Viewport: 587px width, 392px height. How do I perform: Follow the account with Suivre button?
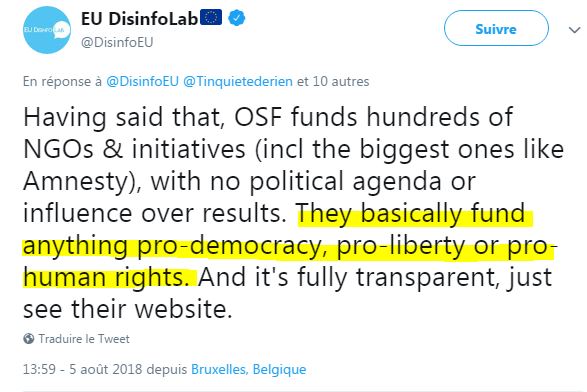coord(496,28)
